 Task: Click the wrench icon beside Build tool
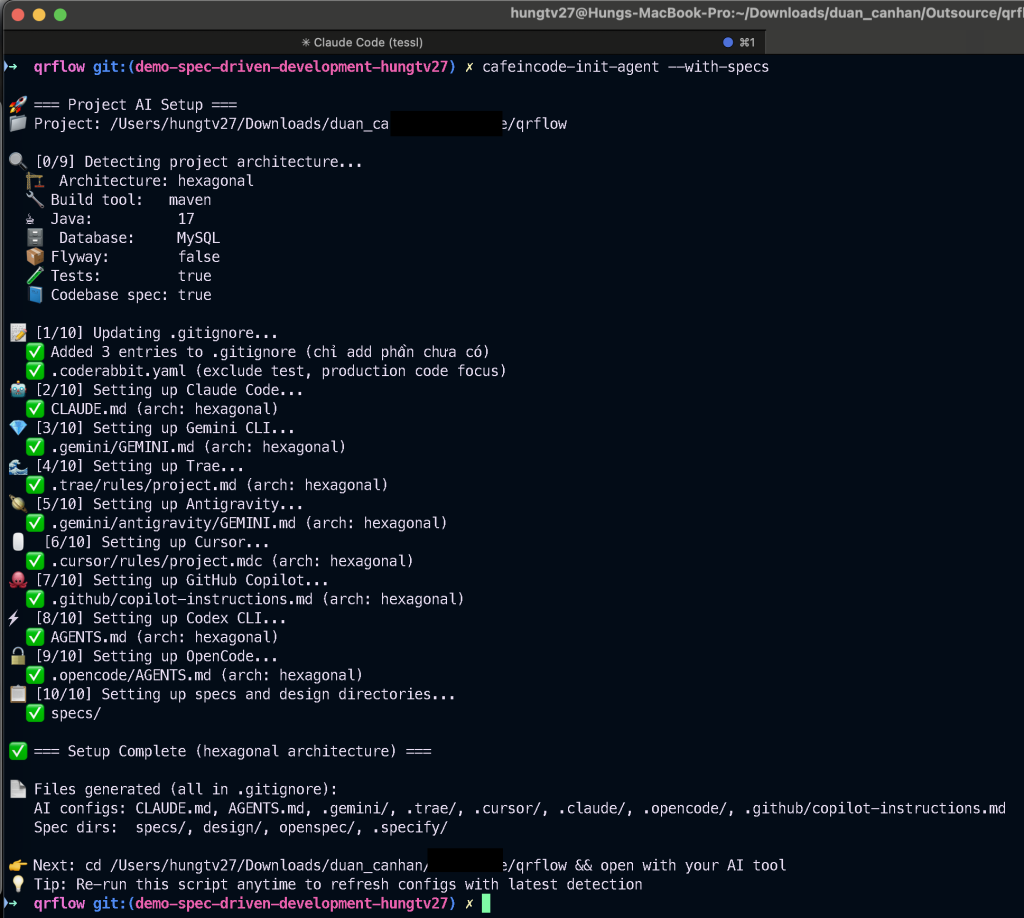pos(35,200)
